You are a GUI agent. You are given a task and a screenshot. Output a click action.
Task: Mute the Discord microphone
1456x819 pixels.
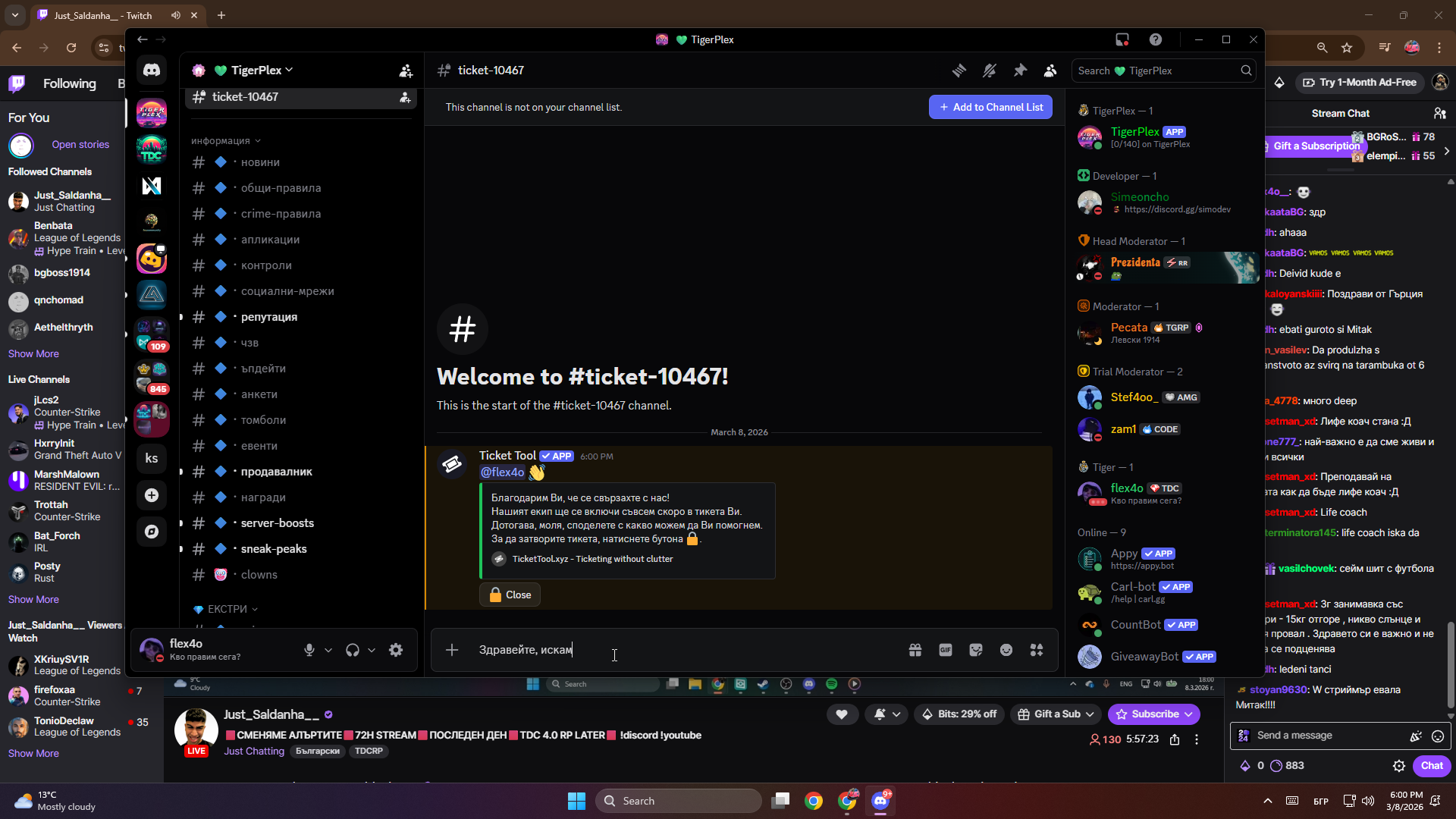(x=309, y=650)
